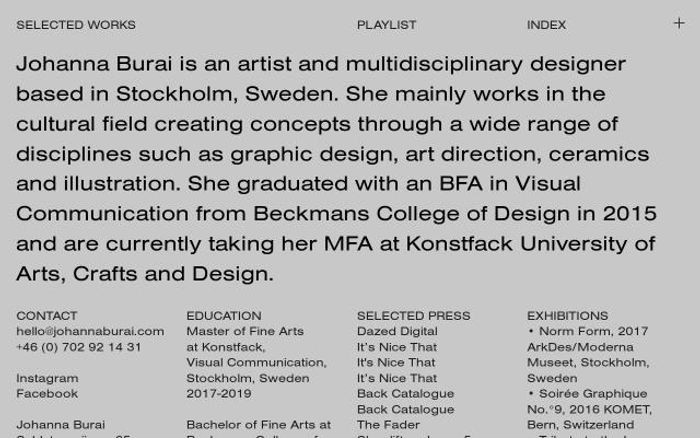Click the last It's Nice That link

click(397, 378)
